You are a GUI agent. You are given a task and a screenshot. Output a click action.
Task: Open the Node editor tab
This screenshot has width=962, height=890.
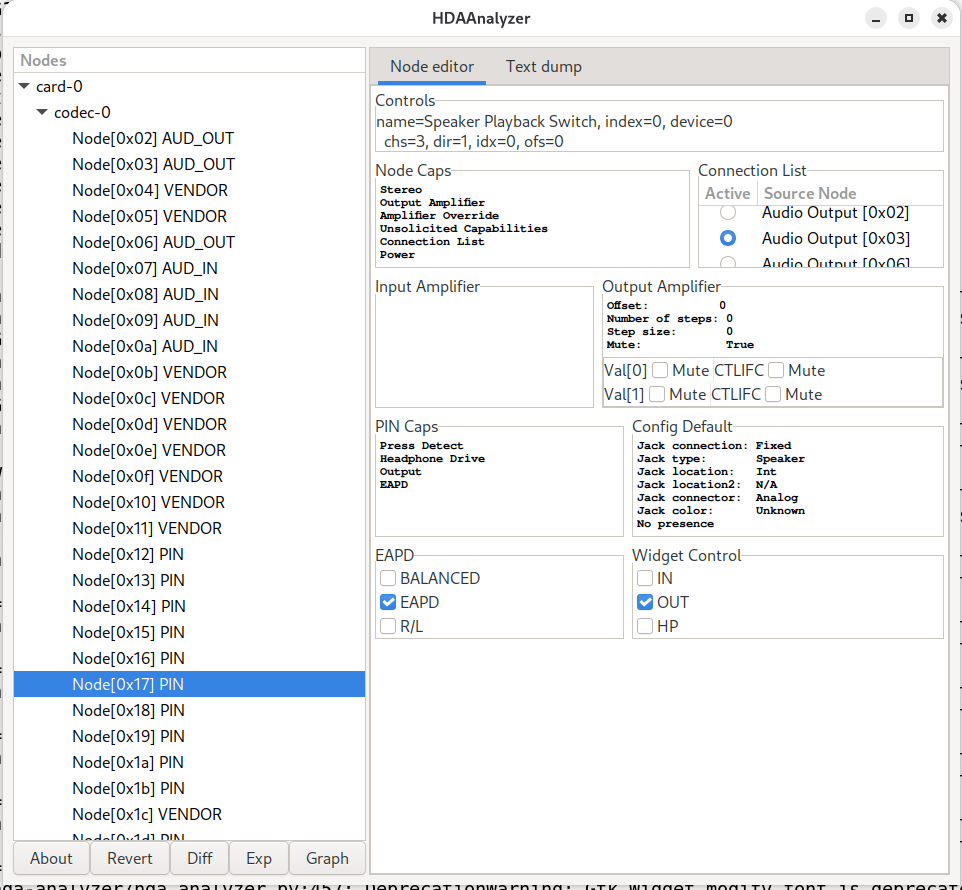tap(431, 67)
